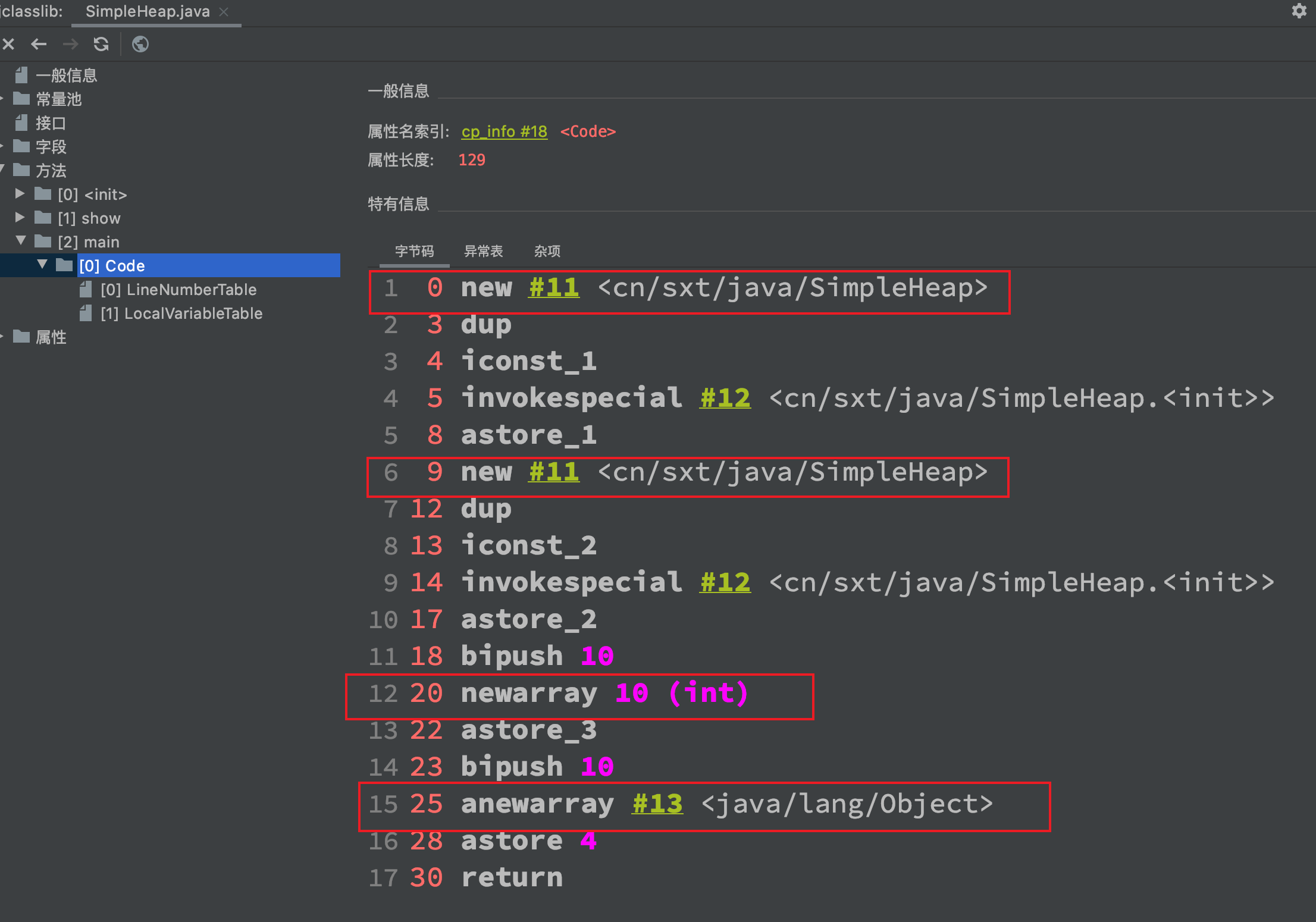Viewport: 1316px width, 922px height.
Task: Click the forward arrow icon
Action: point(71,44)
